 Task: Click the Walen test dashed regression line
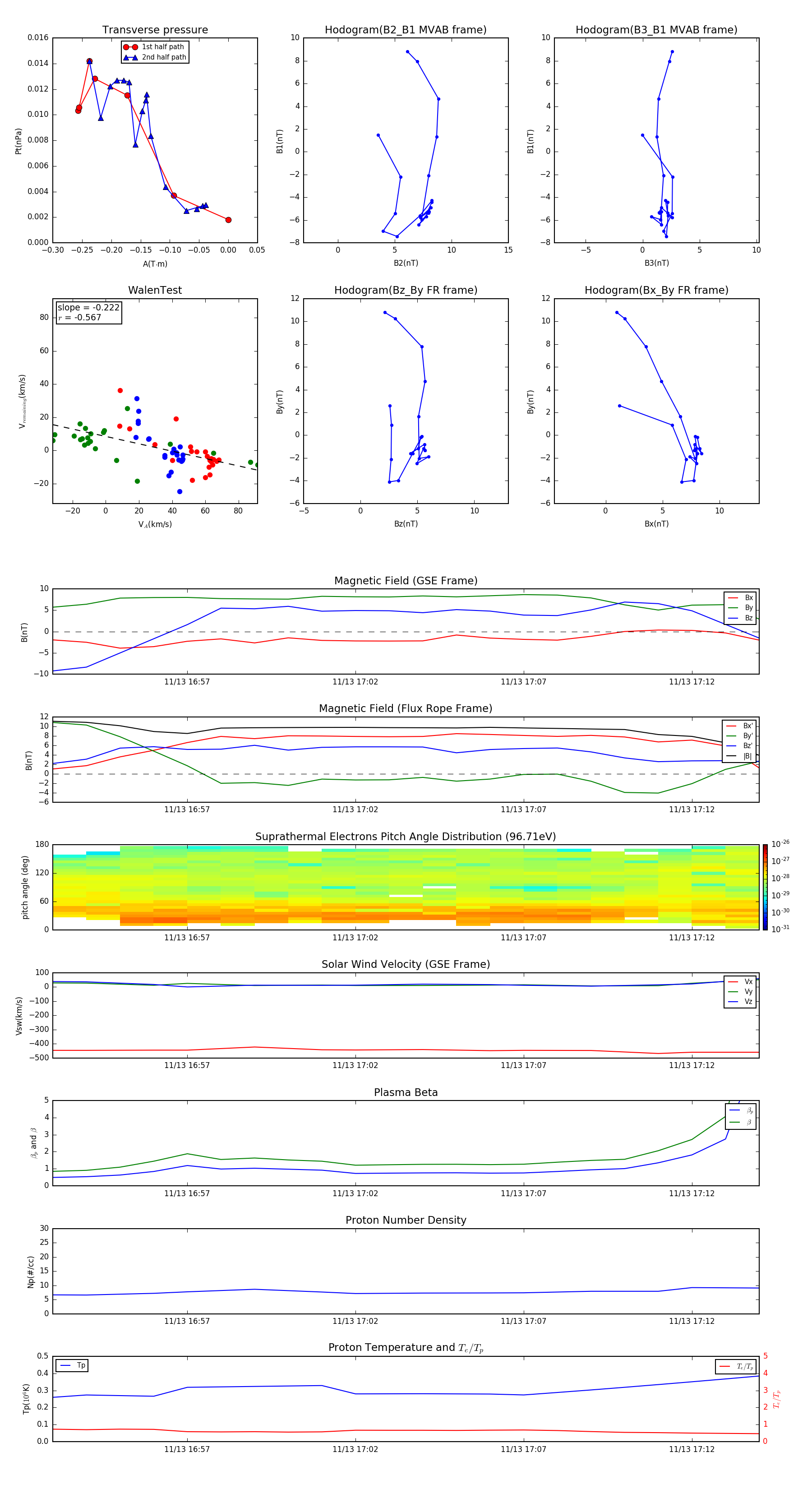pyautogui.click(x=155, y=448)
